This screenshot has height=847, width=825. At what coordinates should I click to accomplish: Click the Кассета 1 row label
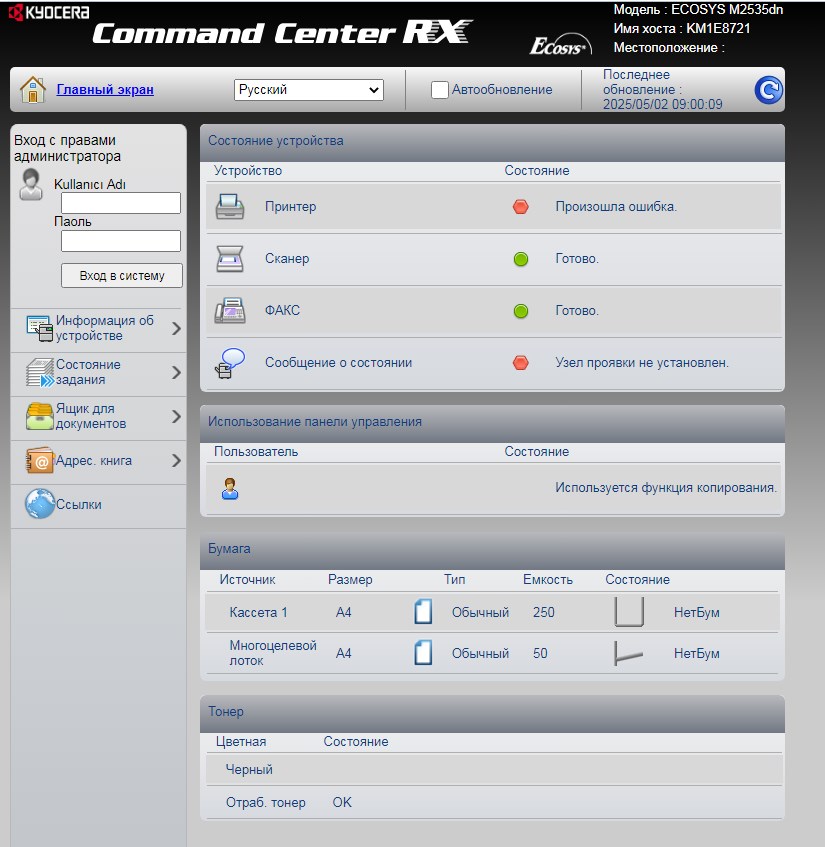tap(258, 613)
